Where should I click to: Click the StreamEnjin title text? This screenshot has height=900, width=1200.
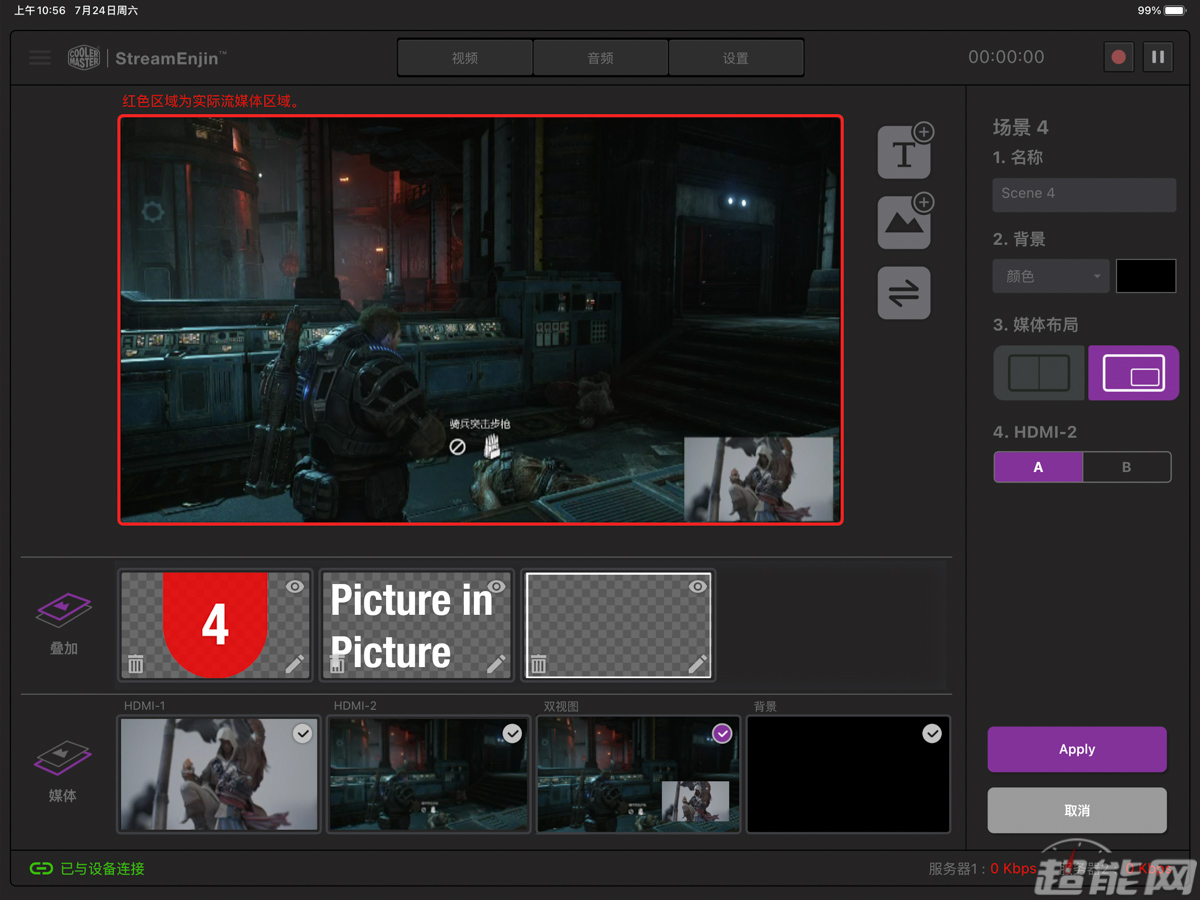170,58
